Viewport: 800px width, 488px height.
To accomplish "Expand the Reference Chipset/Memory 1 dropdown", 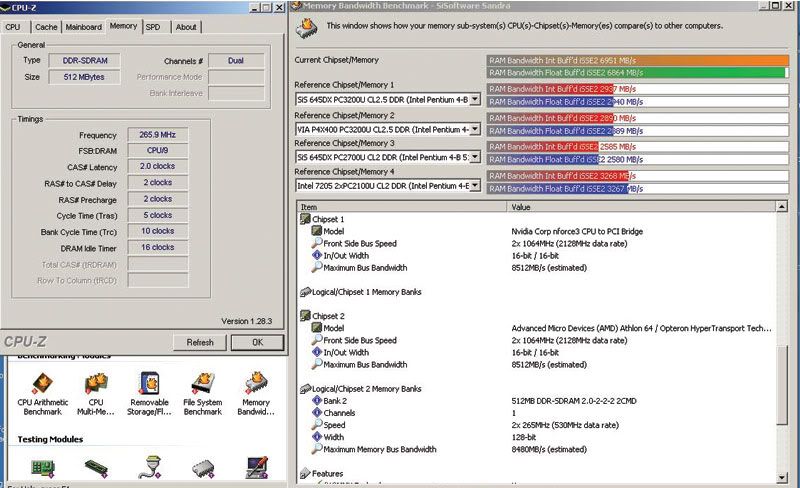I will click(x=475, y=100).
